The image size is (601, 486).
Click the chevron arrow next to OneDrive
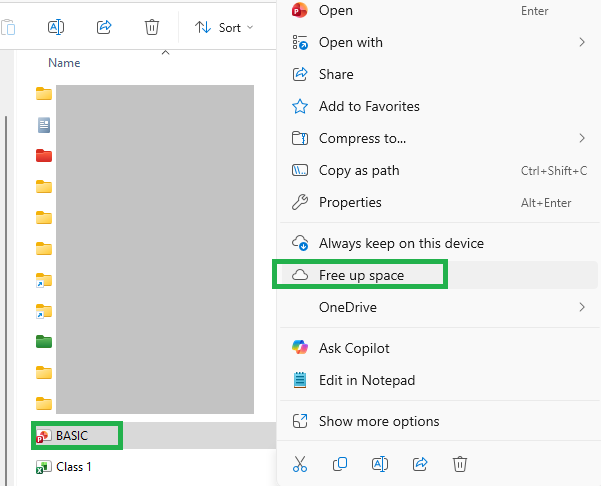[582, 307]
